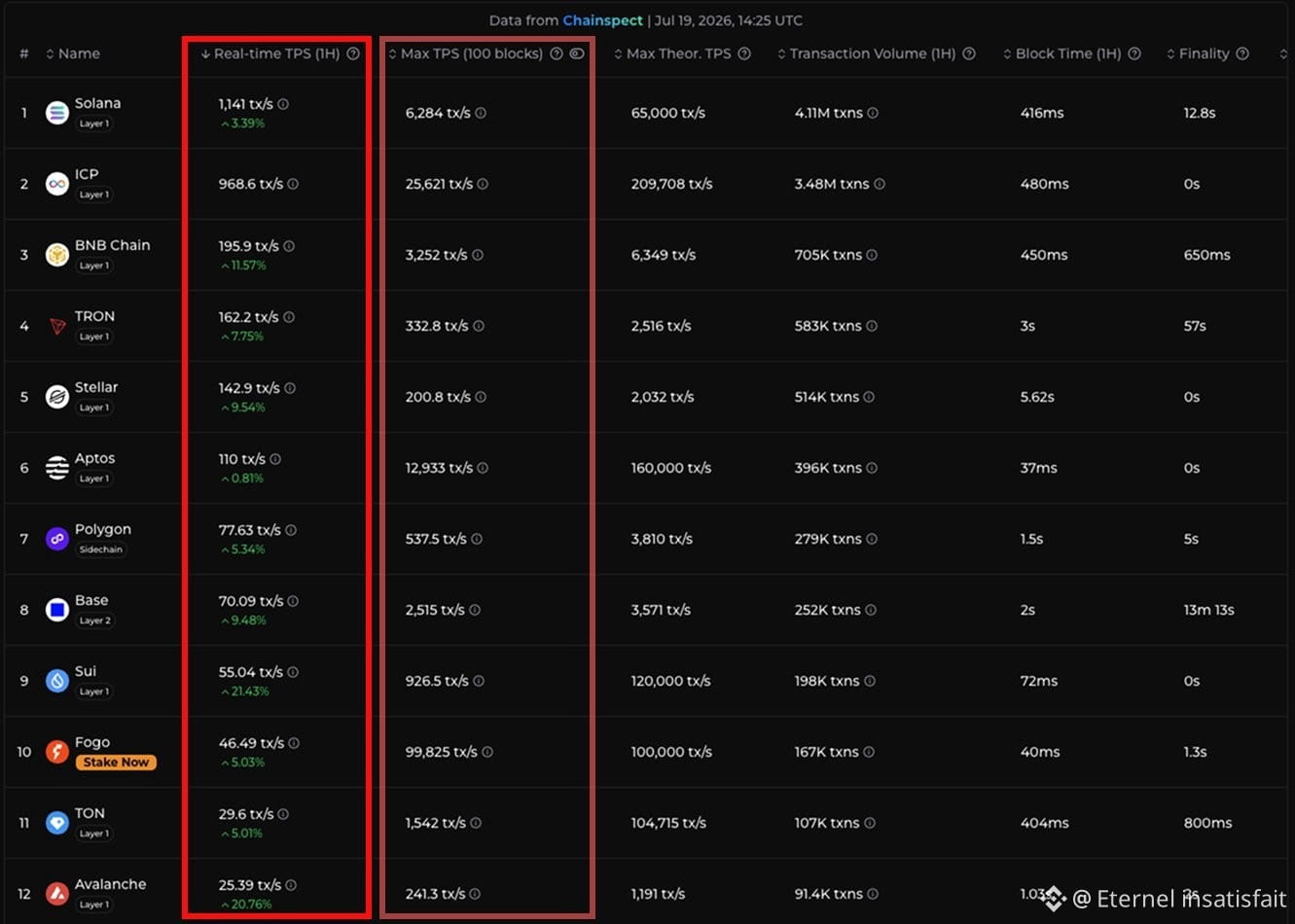
Task: Open the Stellar chain name link
Action: [96, 387]
